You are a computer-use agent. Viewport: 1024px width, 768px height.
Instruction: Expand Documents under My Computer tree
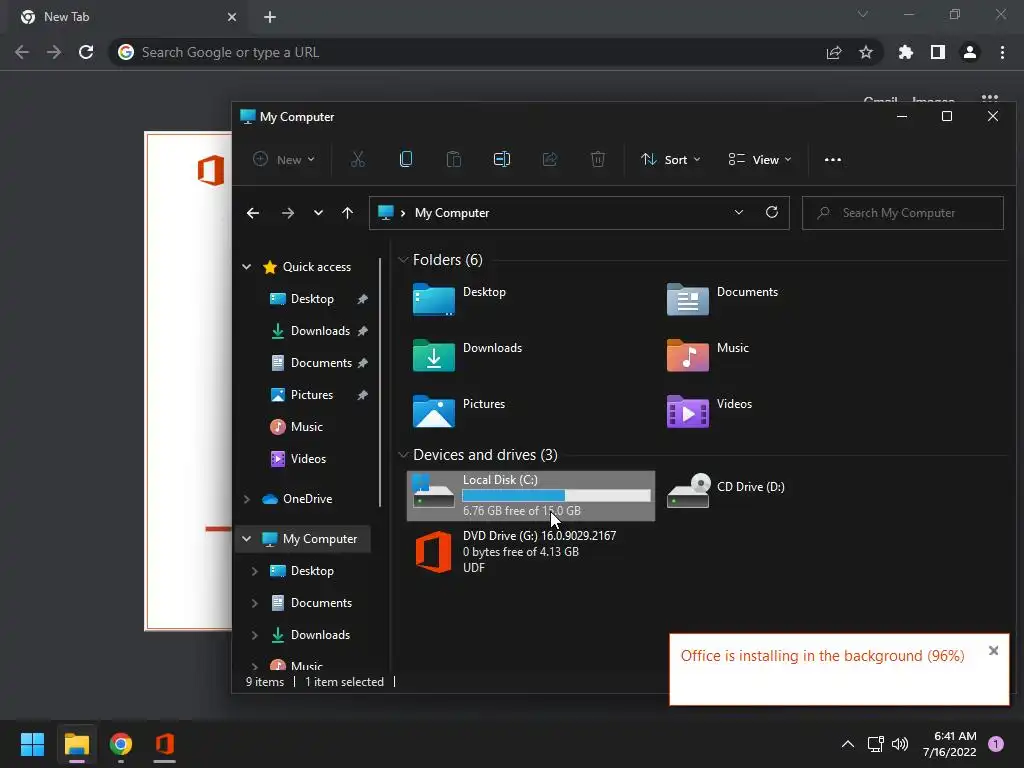point(255,603)
